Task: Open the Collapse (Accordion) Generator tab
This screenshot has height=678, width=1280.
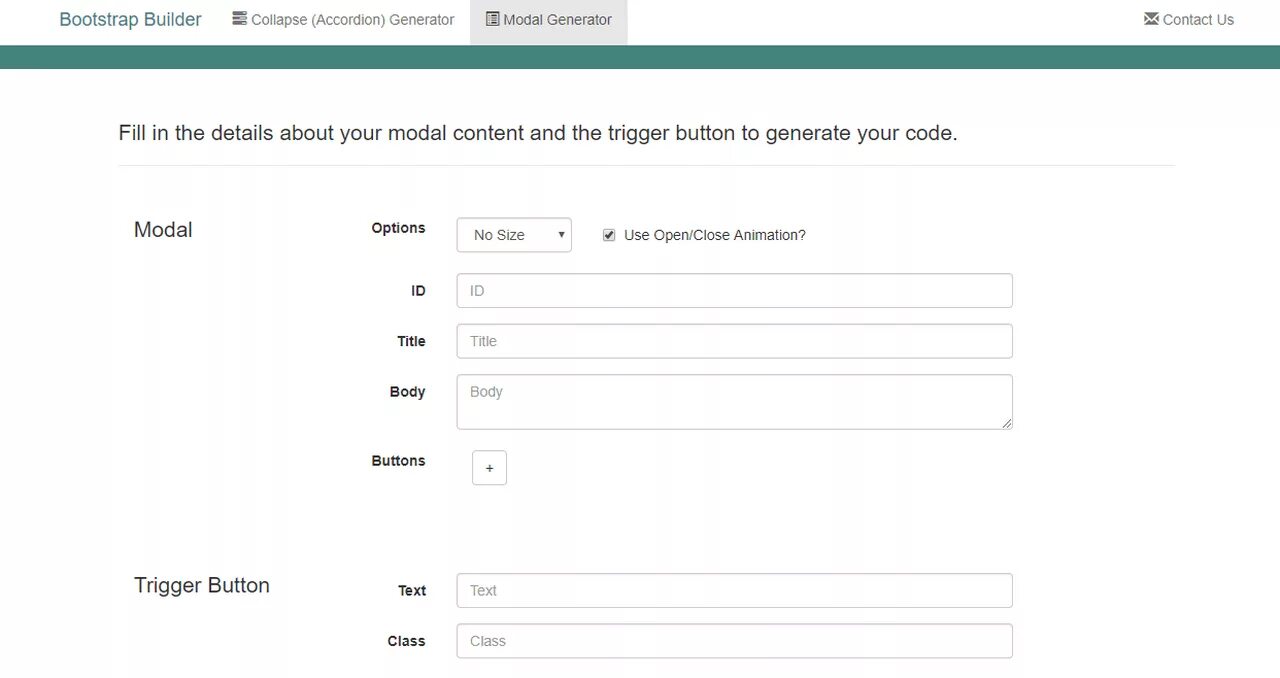Action: tap(352, 20)
